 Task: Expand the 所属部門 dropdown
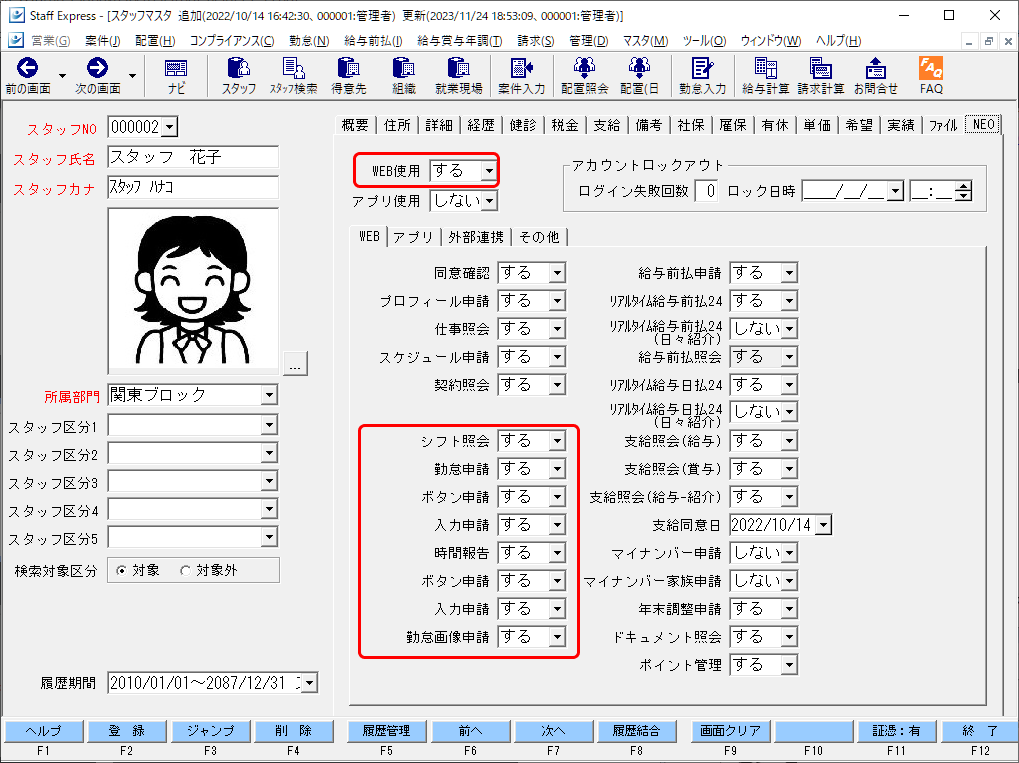pyautogui.click(x=269, y=395)
